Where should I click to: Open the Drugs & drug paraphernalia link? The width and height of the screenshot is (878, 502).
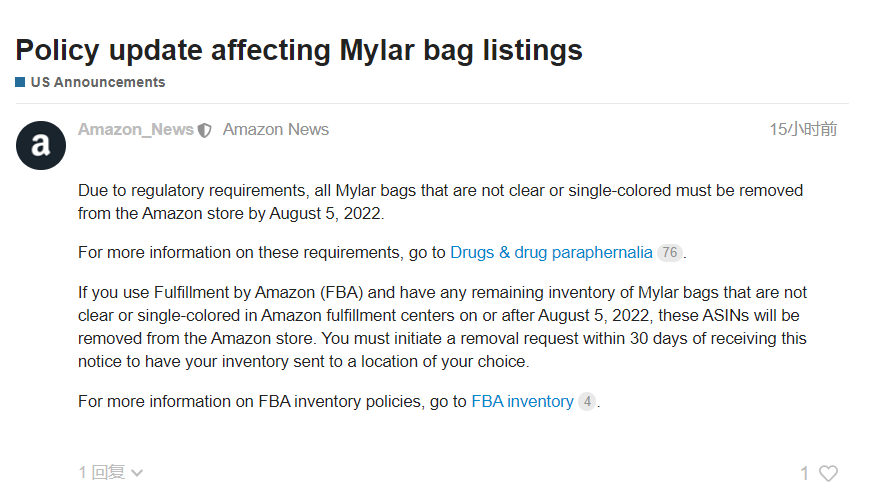click(551, 252)
